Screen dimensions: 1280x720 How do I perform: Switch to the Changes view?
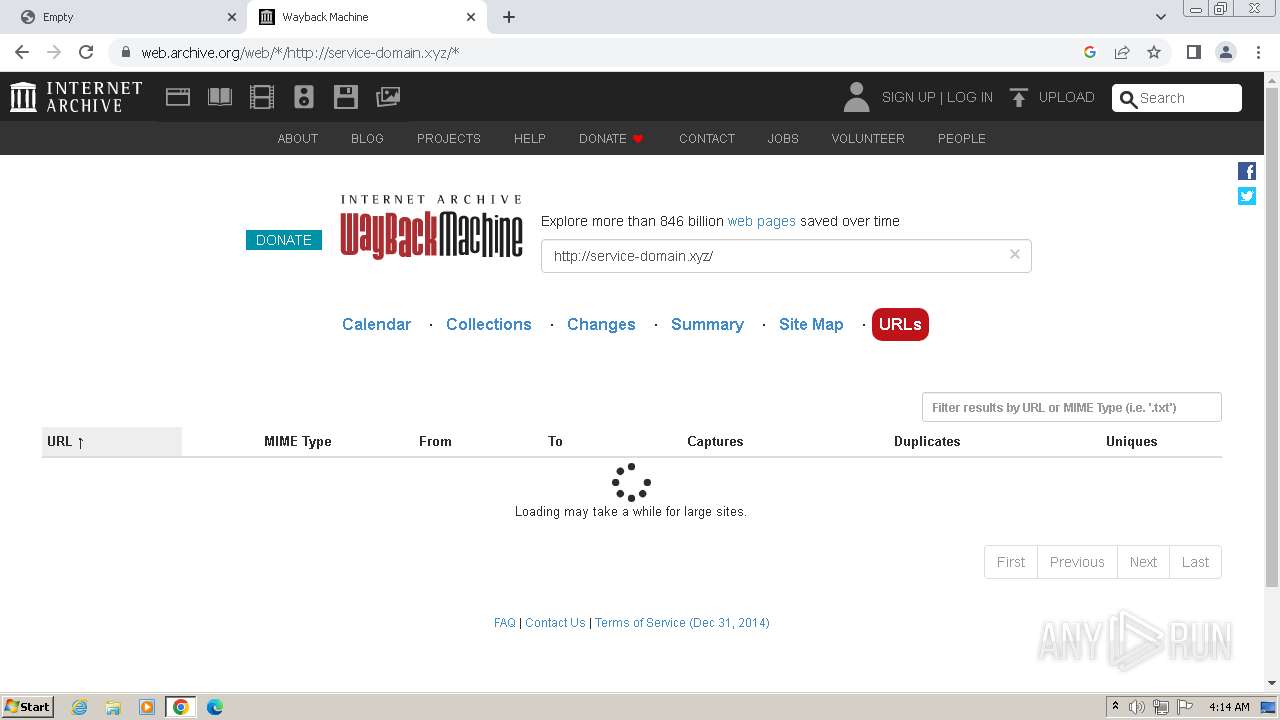(601, 324)
